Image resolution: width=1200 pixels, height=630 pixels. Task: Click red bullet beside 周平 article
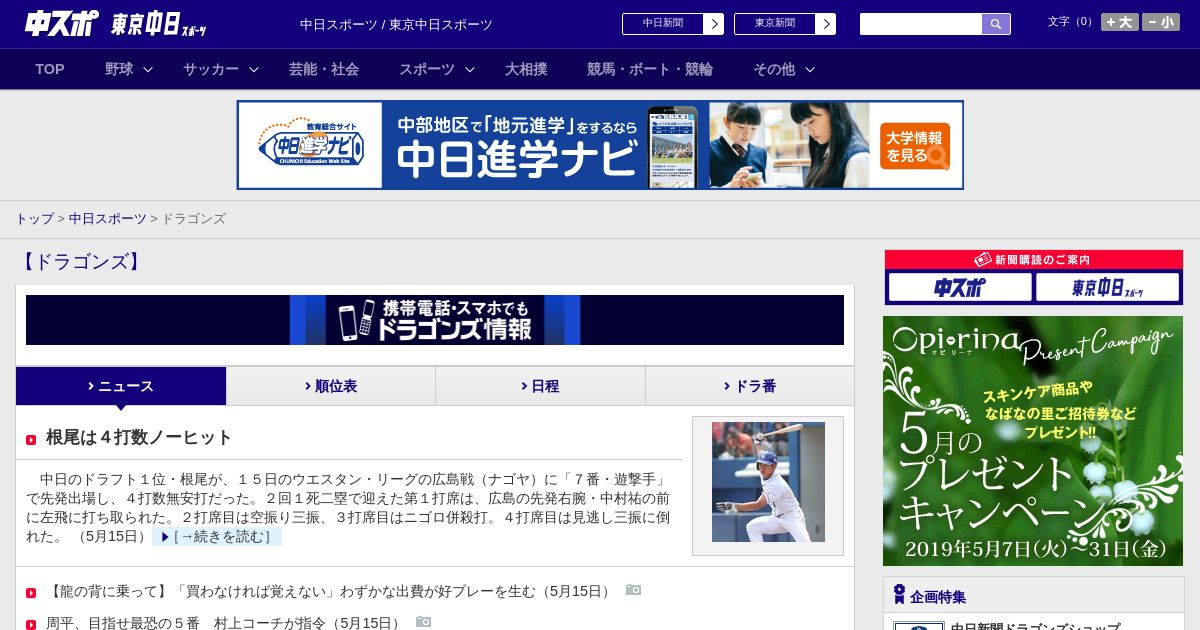pyautogui.click(x=31, y=624)
